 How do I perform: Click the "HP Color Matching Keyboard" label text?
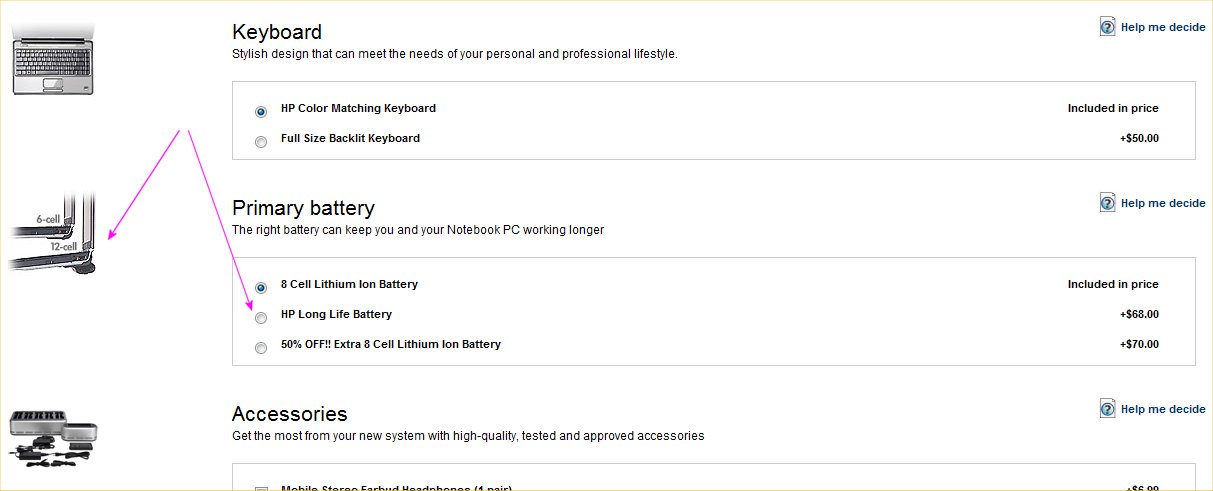click(x=358, y=108)
